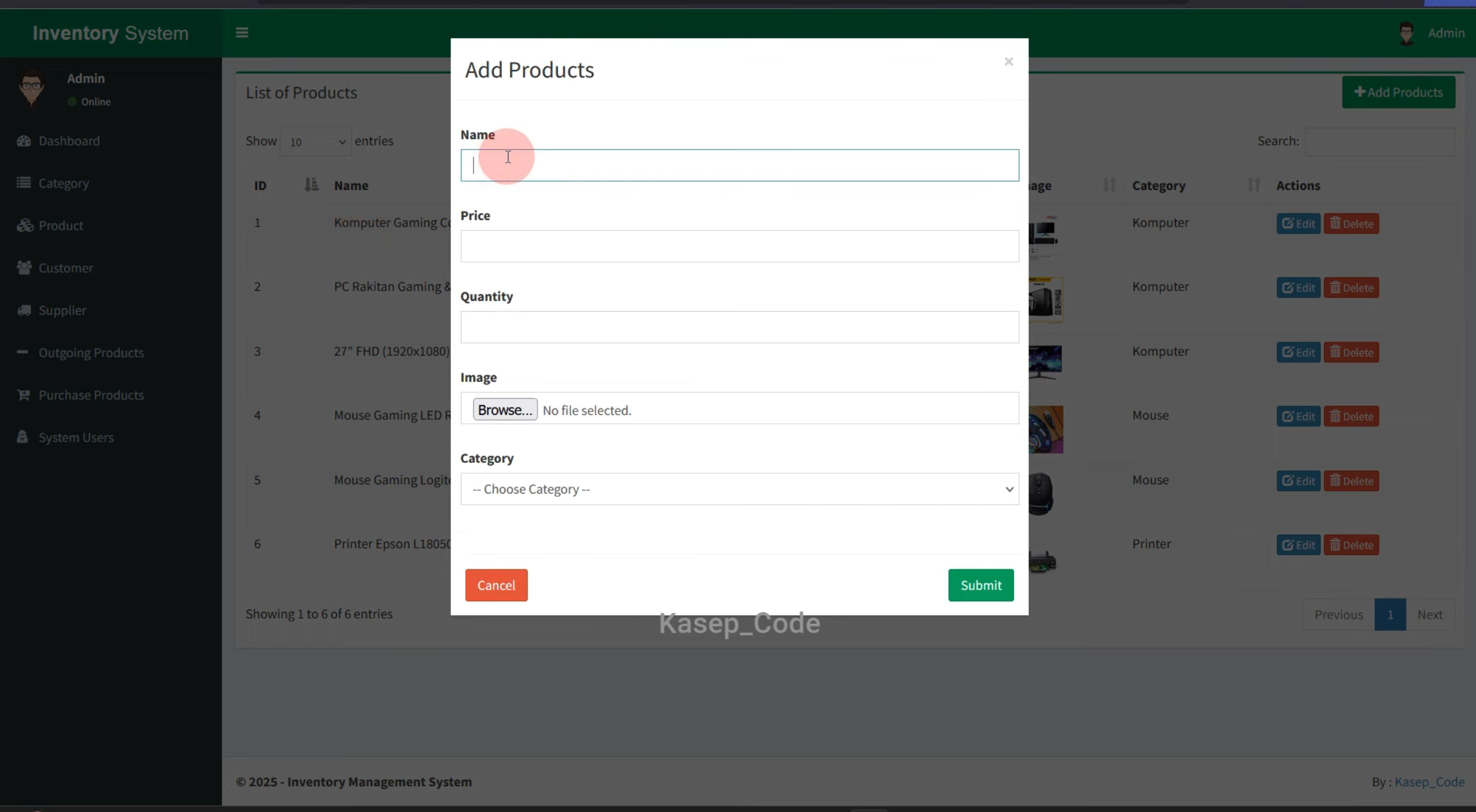1476x812 pixels.
Task: Close the Add Products dialog with X
Action: point(1008,62)
